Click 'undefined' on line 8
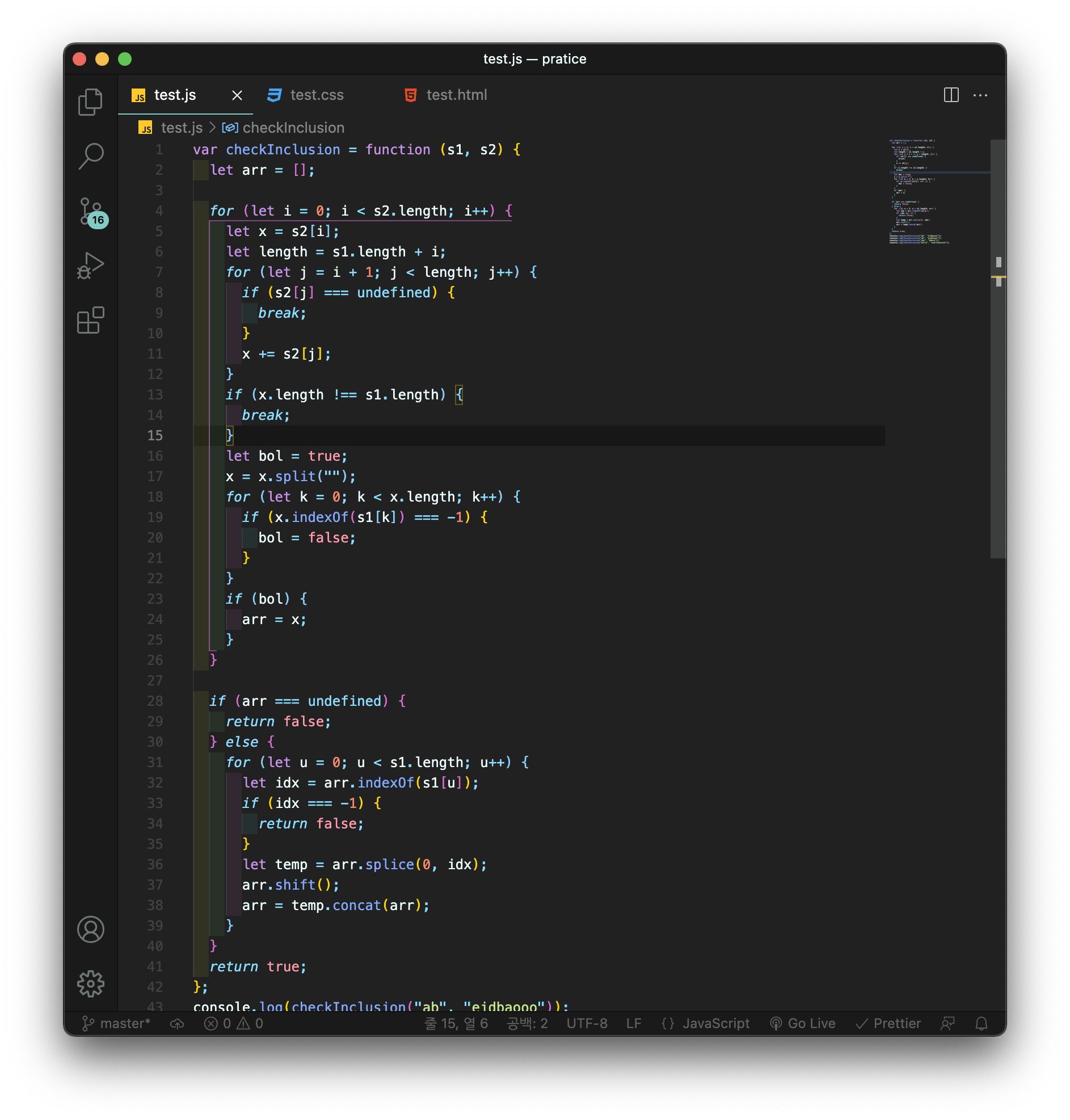Screen dimensions: 1070x1120 coord(394,293)
